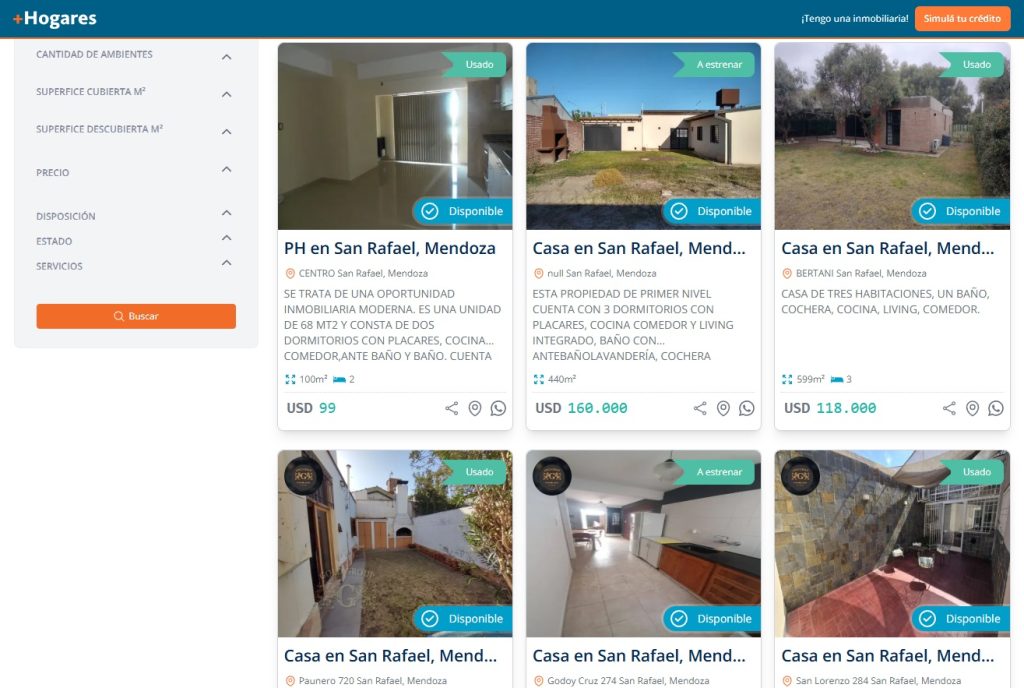The image size is (1024, 688).
Task: Contact via WhatsApp for the PH listing
Action: coord(498,409)
